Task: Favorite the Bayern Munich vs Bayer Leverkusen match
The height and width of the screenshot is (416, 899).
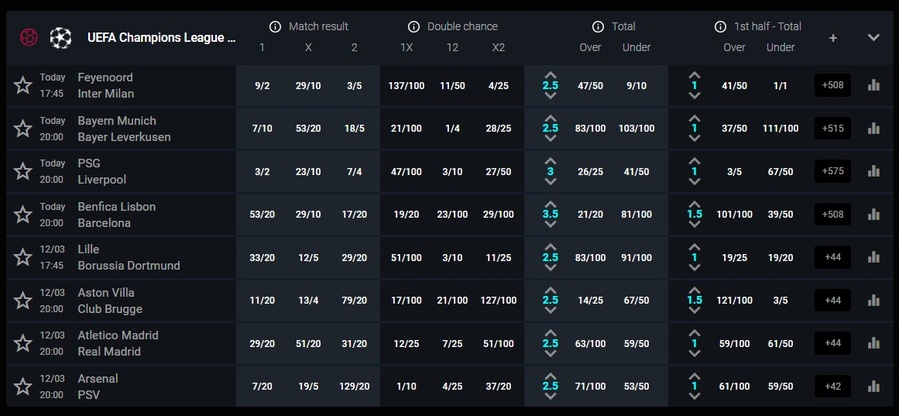Action: click(x=23, y=128)
